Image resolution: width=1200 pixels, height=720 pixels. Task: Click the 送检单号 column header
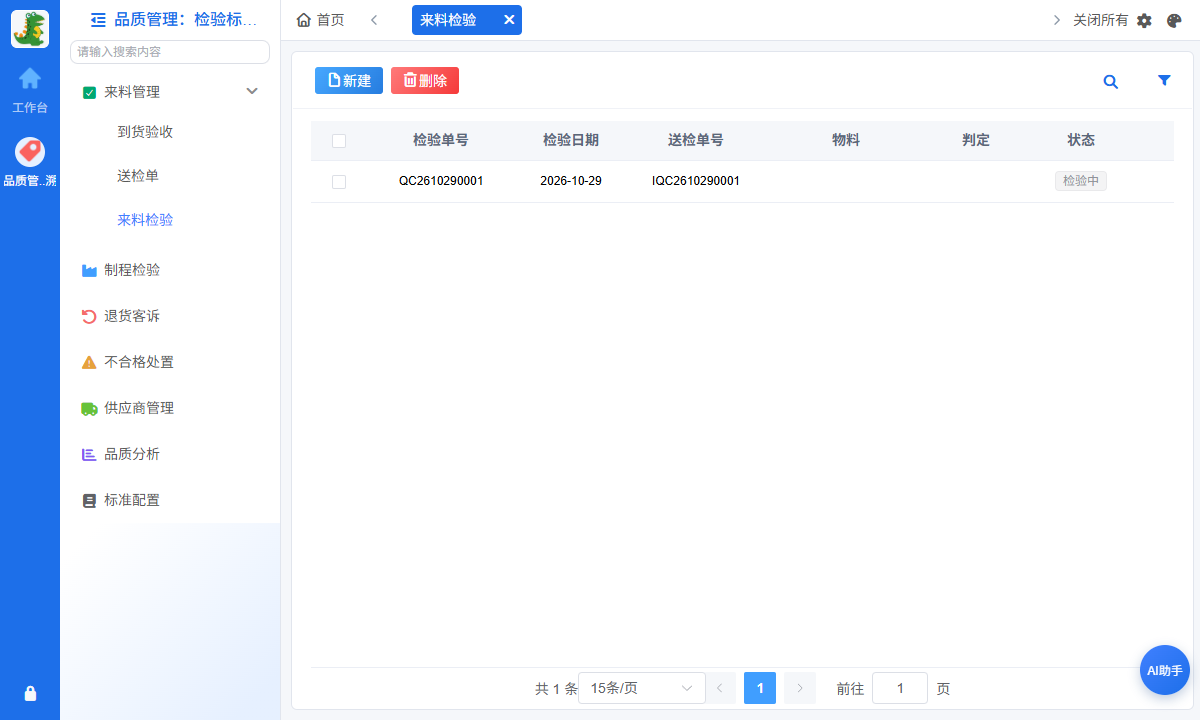(696, 141)
